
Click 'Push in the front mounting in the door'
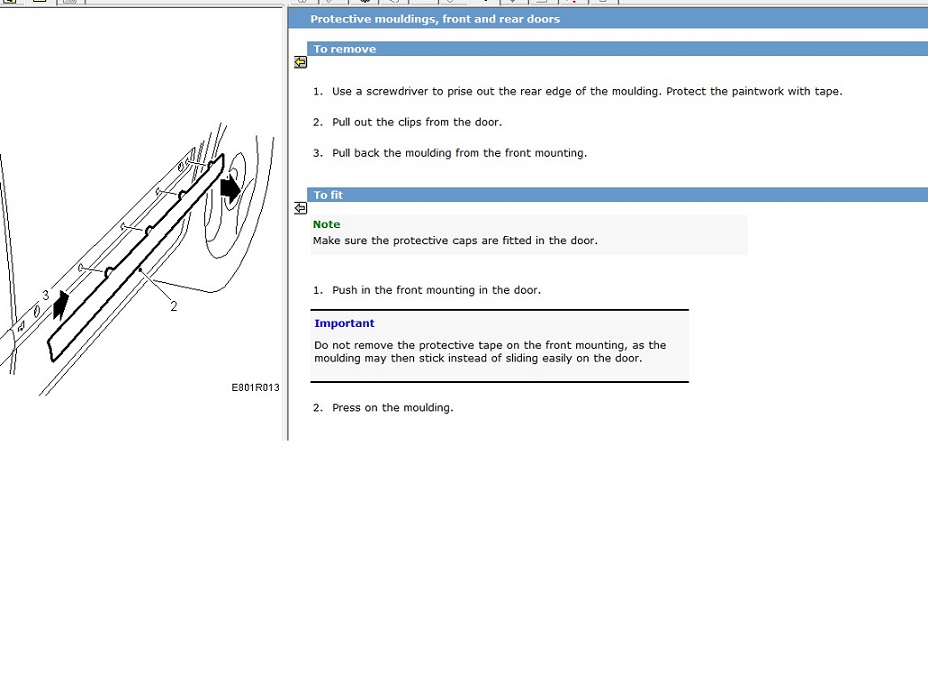click(436, 290)
